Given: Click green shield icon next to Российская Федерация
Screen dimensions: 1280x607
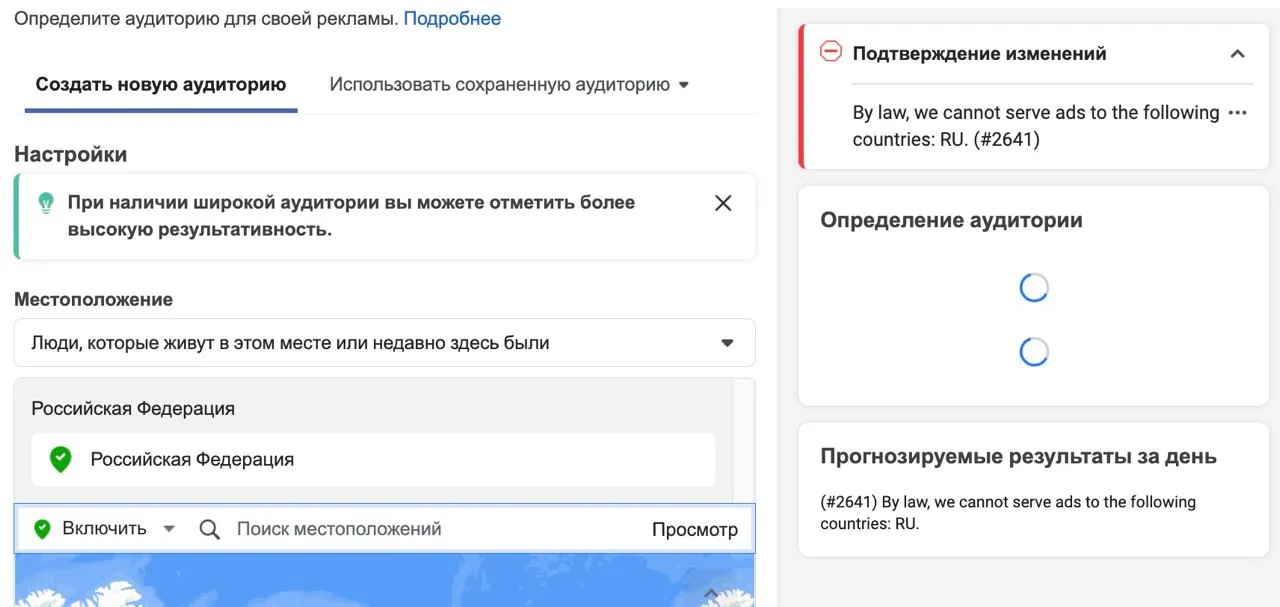Looking at the screenshot, I should (61, 460).
